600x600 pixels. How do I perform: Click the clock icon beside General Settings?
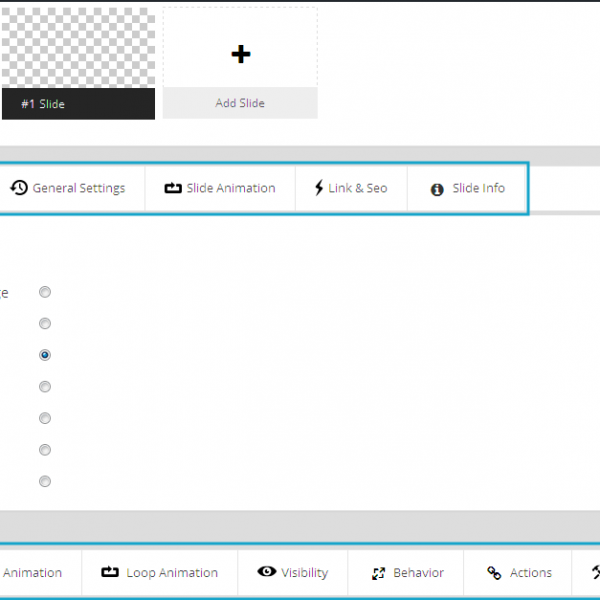19,188
